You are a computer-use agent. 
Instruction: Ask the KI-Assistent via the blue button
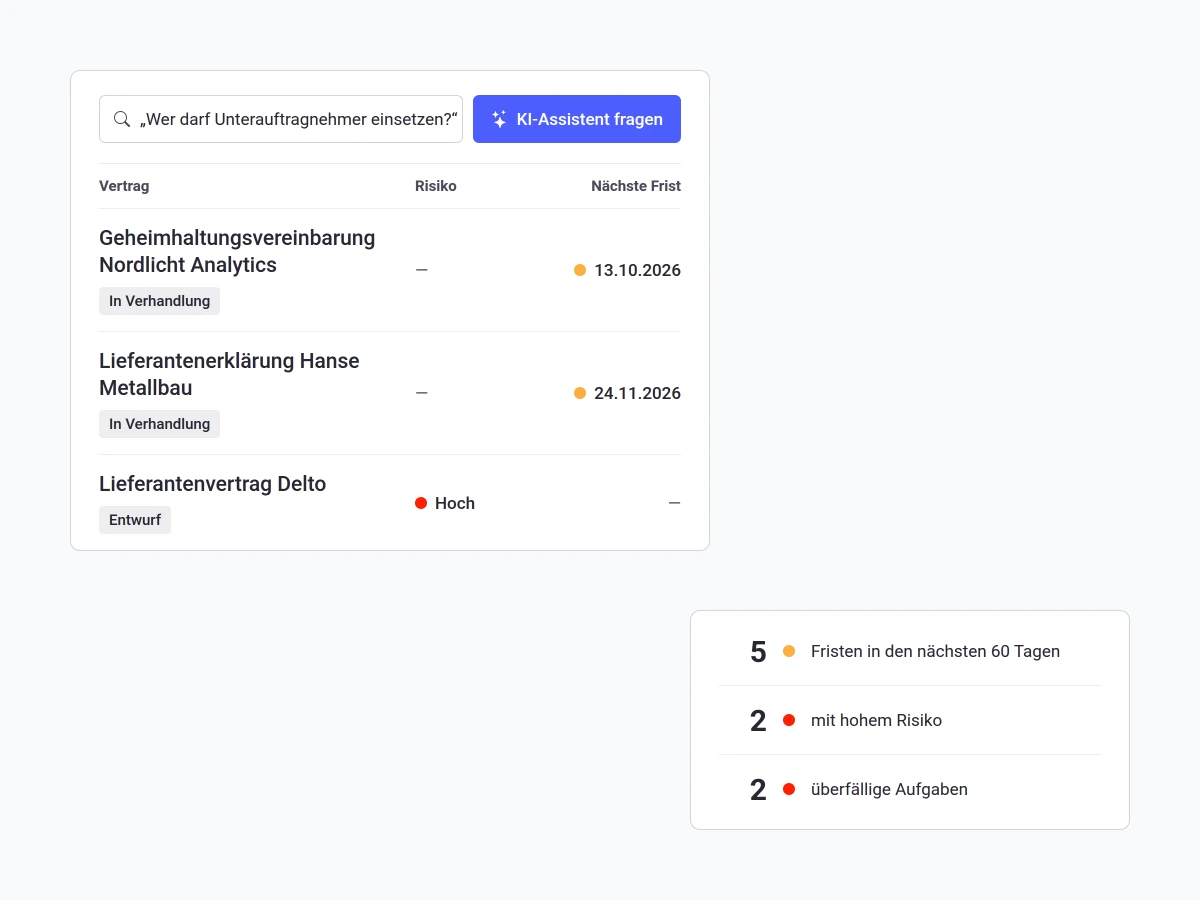click(577, 119)
